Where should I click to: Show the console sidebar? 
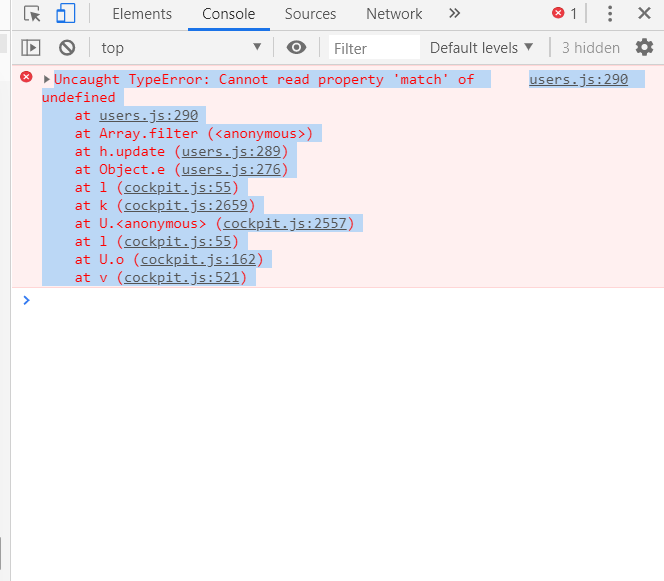click(31, 47)
